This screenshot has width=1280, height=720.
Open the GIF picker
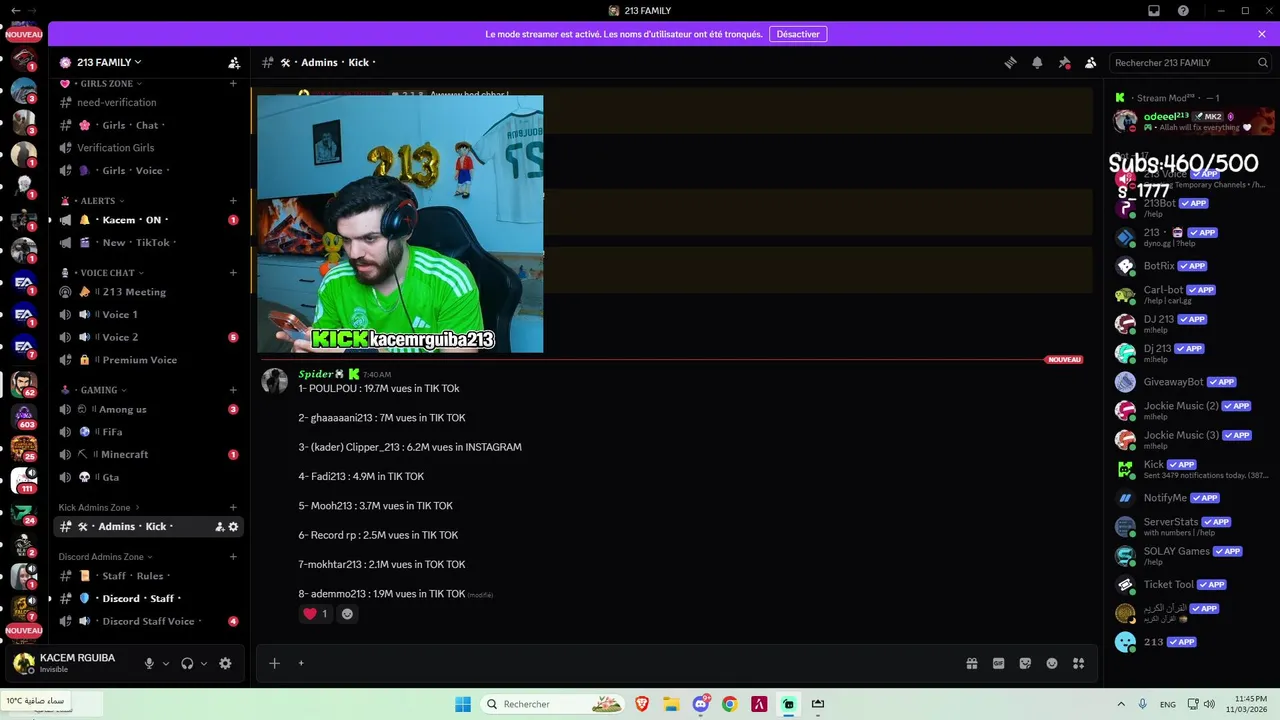(x=998, y=663)
